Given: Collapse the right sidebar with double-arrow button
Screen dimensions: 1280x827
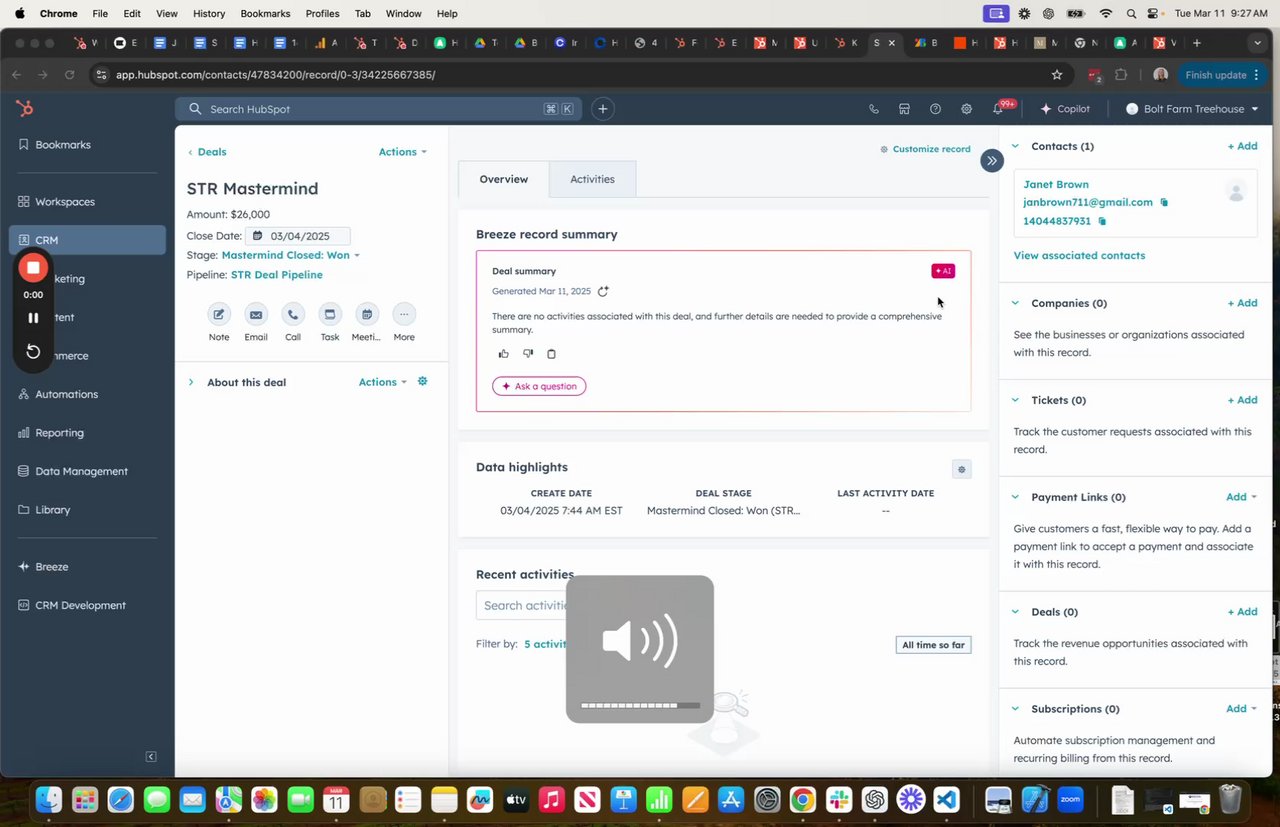Looking at the screenshot, I should 991,160.
